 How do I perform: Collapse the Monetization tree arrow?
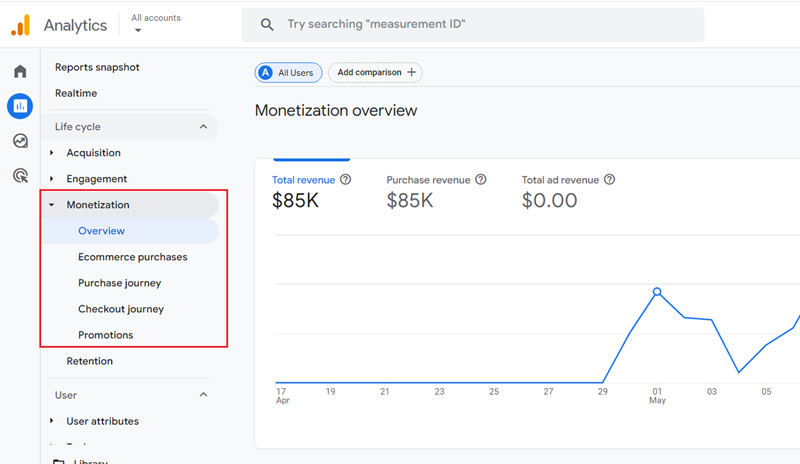coord(52,205)
